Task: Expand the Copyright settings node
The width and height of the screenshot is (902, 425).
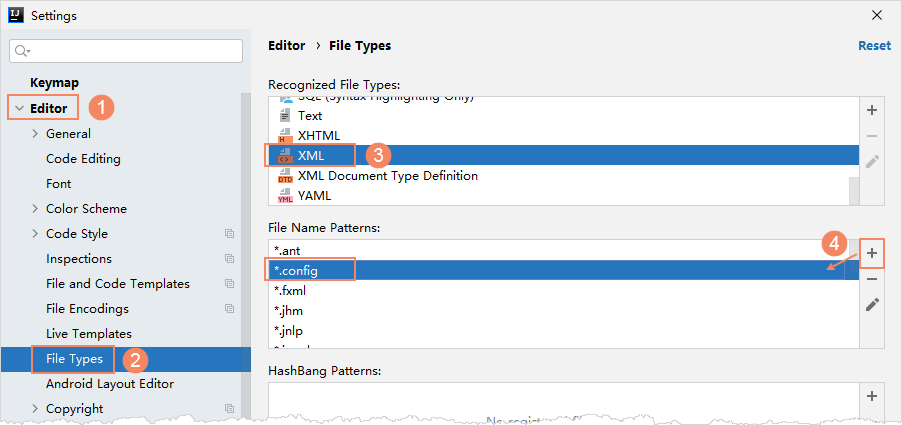Action: (x=36, y=409)
